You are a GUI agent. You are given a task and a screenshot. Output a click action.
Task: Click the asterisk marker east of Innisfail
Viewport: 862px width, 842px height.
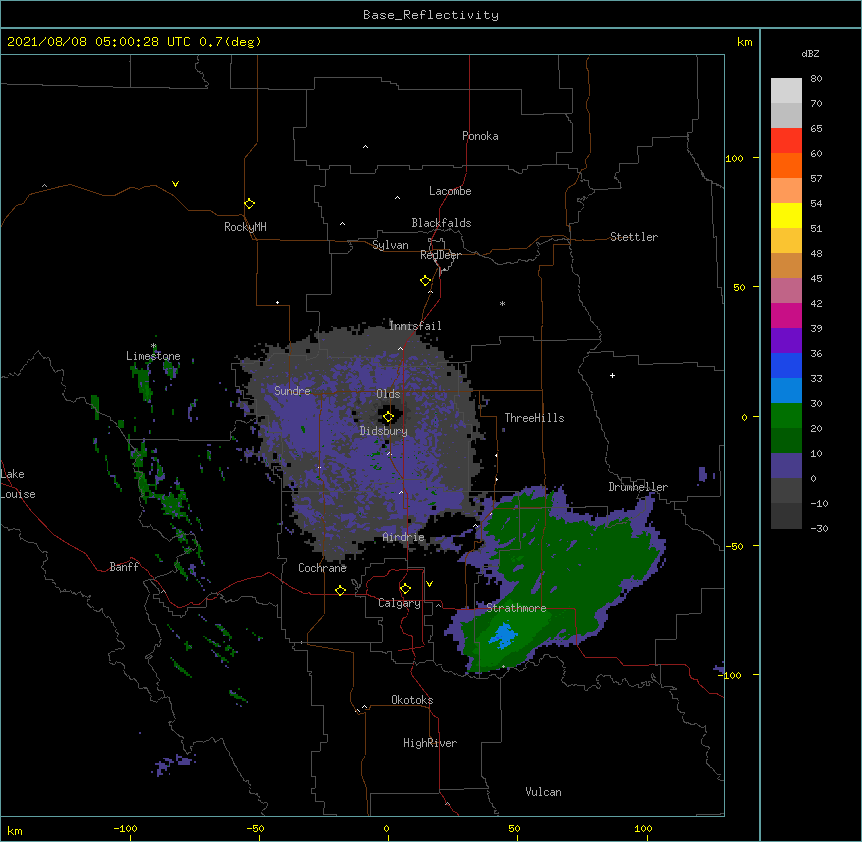pos(502,303)
